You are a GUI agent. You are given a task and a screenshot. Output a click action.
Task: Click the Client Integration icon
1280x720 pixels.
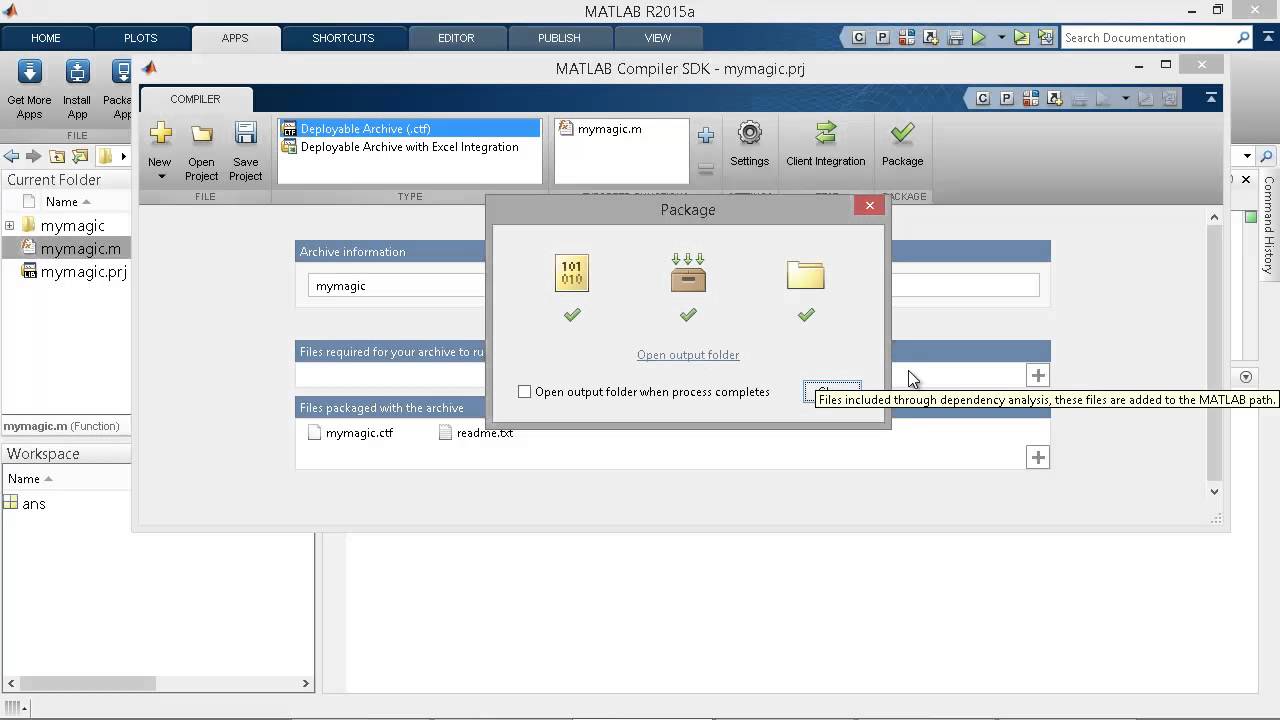pyautogui.click(x=826, y=133)
